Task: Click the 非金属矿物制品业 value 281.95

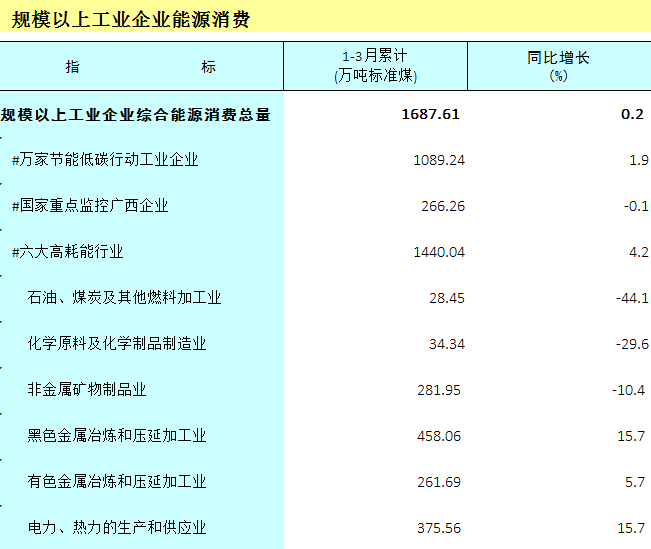Action: tap(439, 390)
